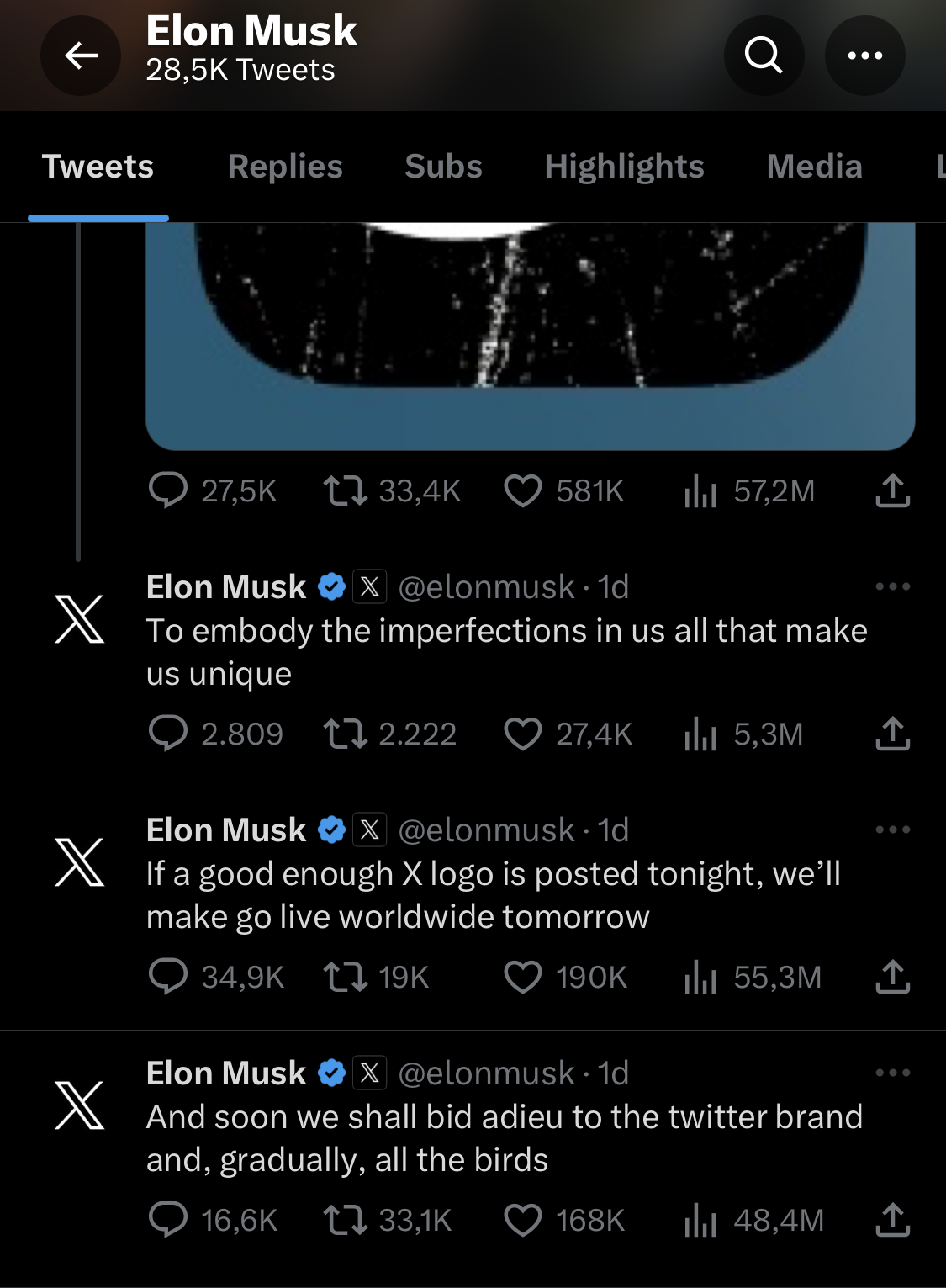The height and width of the screenshot is (1288, 946).
Task: Like the 'good enough X logo' tweet
Action: [x=522, y=978]
